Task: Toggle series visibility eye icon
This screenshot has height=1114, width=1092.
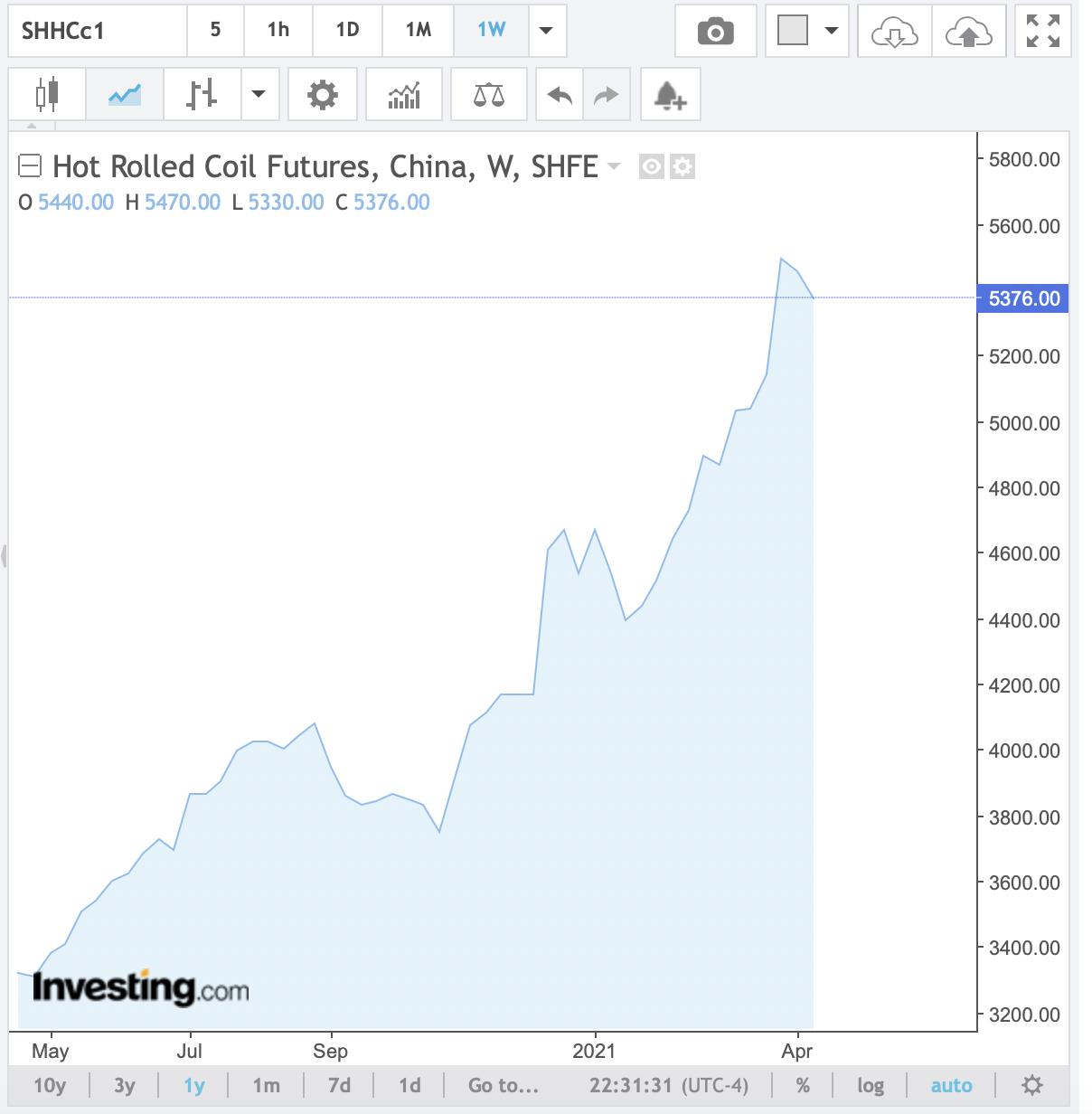Action: [652, 166]
